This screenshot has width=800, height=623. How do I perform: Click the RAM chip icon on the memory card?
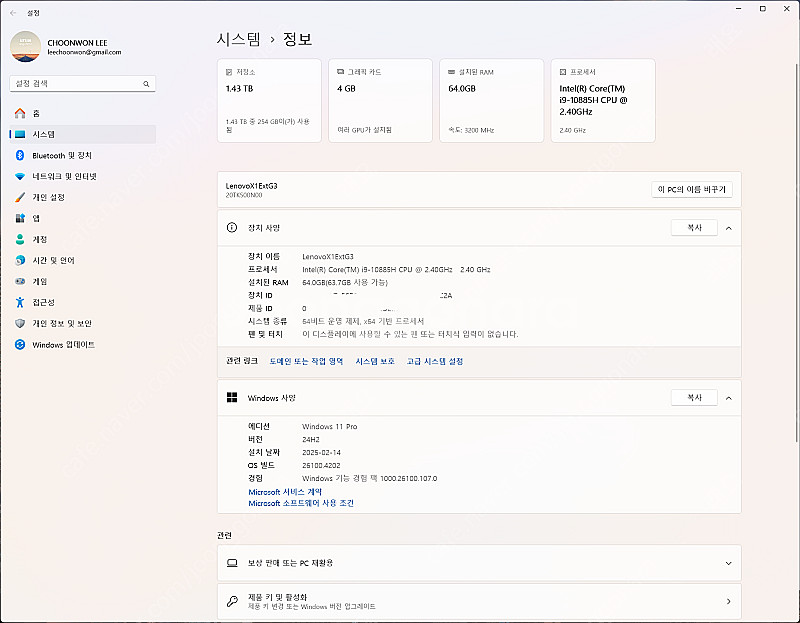[452, 72]
